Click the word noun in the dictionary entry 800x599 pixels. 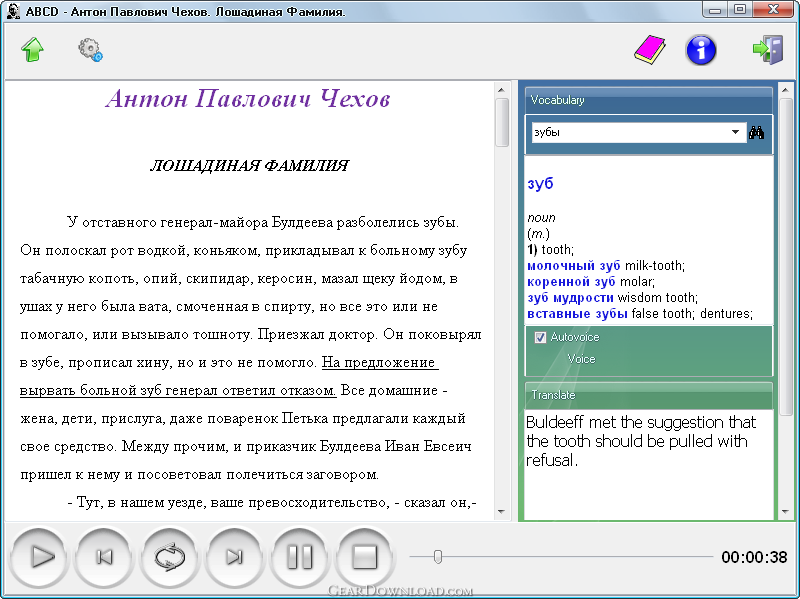[x=541, y=218]
